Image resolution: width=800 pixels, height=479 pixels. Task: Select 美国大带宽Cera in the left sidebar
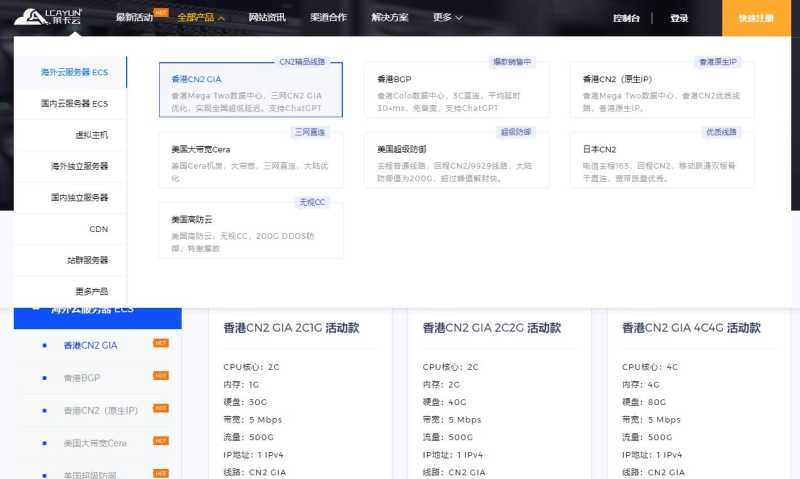95,443
